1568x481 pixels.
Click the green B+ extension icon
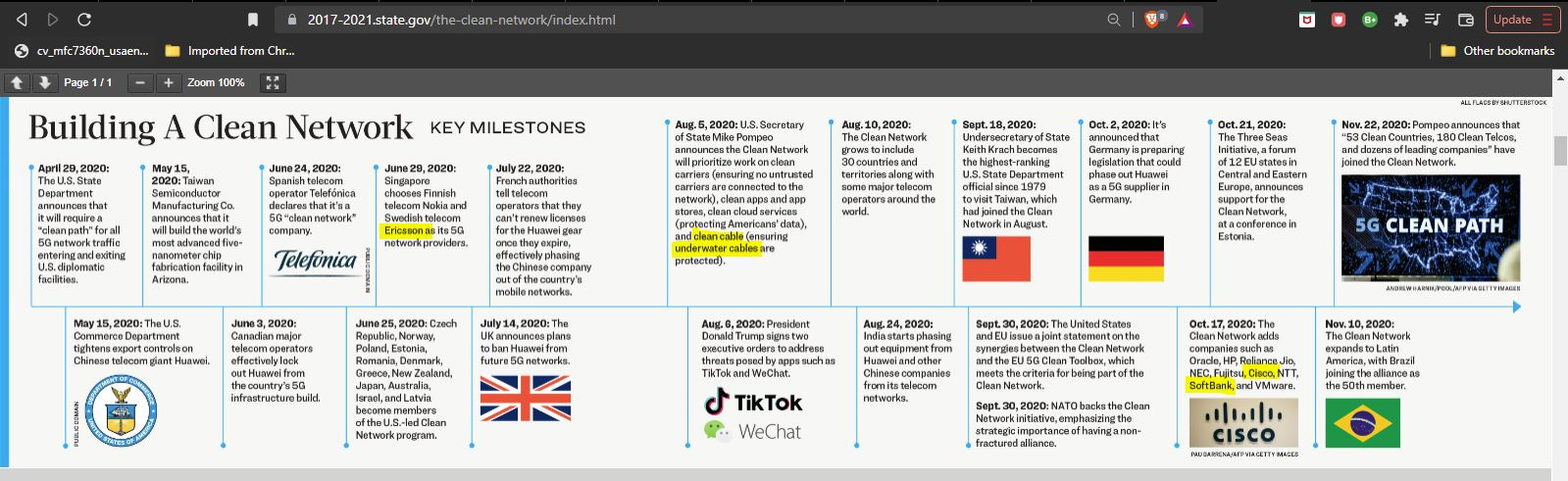pos(1370,20)
